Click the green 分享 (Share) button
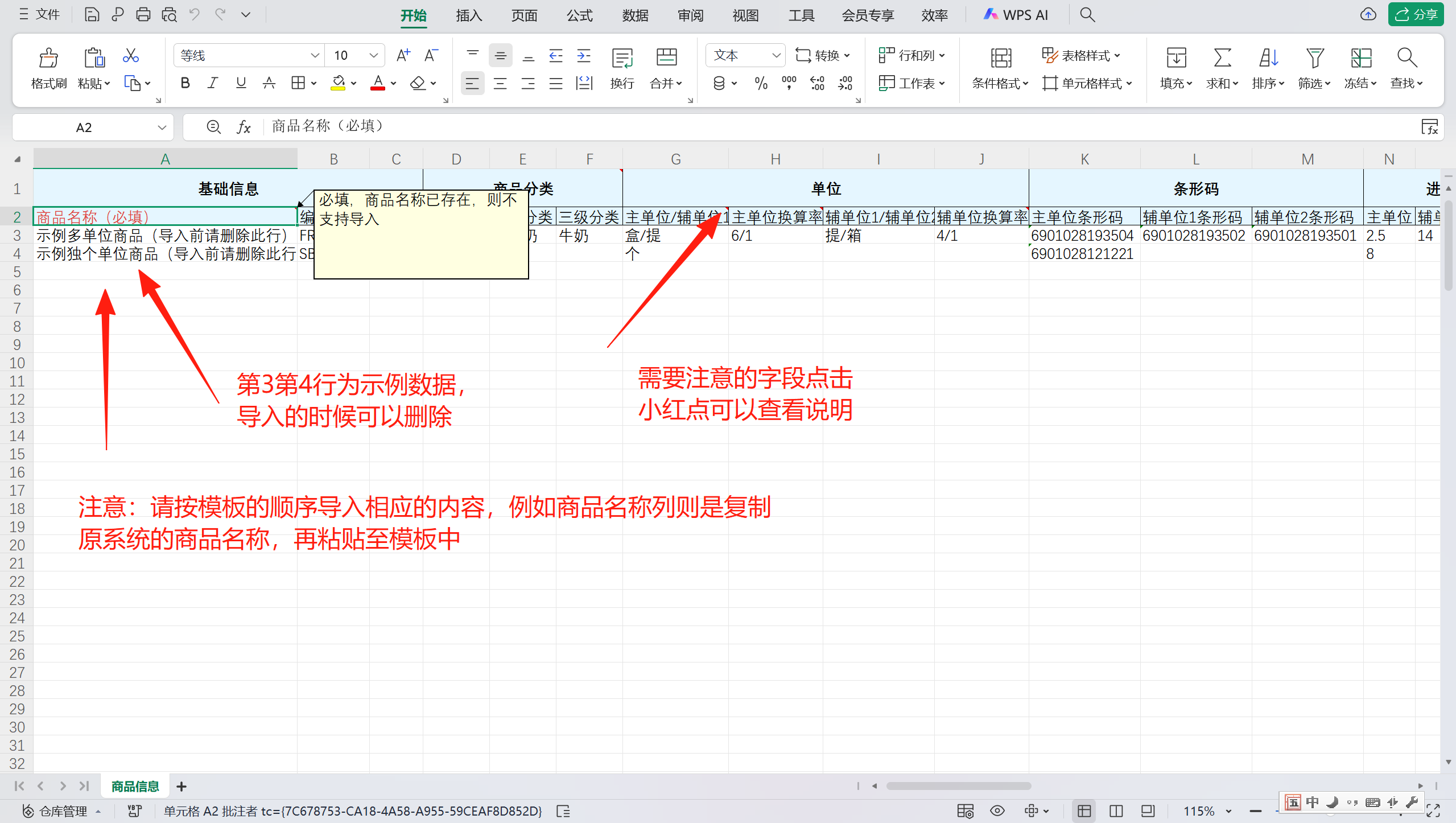Screen dimensions: 1456x823 [x=1416, y=15]
